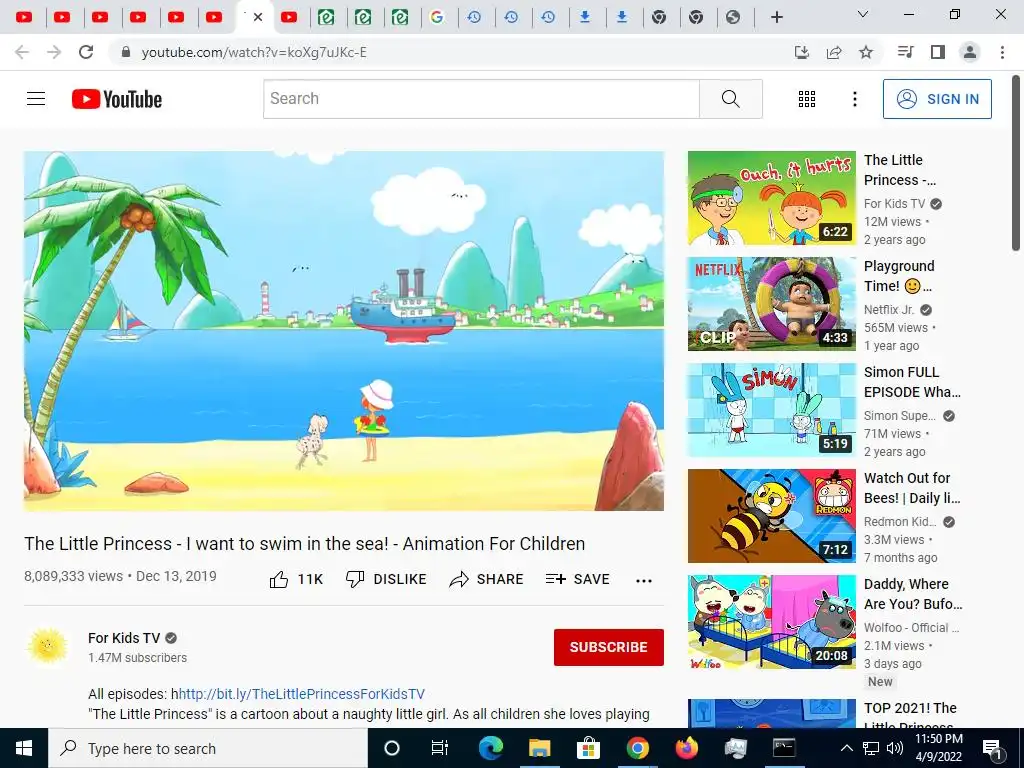Reload the current page
This screenshot has width=1024, height=768.
(86, 52)
